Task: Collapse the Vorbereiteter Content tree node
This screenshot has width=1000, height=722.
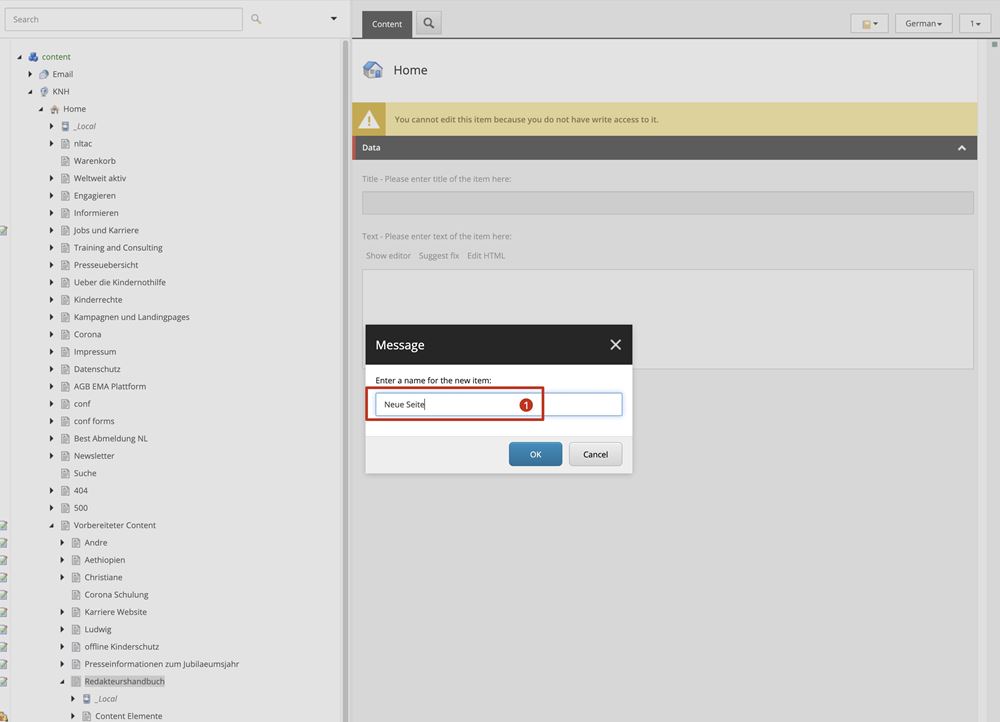Action: pyautogui.click(x=52, y=525)
